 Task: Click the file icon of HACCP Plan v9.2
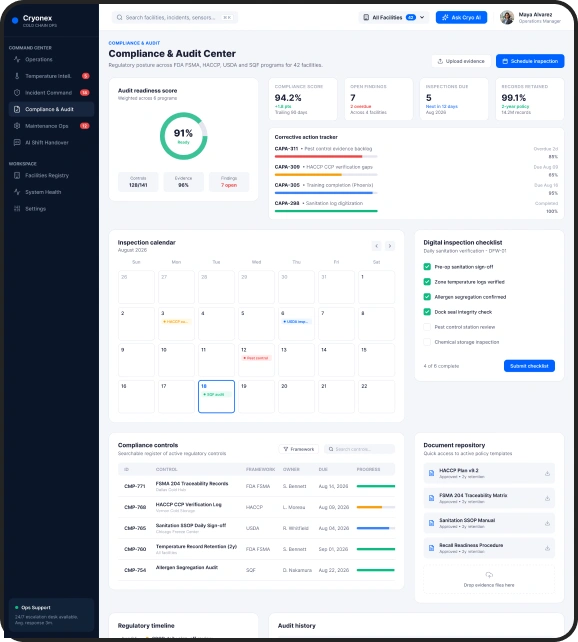pos(431,473)
